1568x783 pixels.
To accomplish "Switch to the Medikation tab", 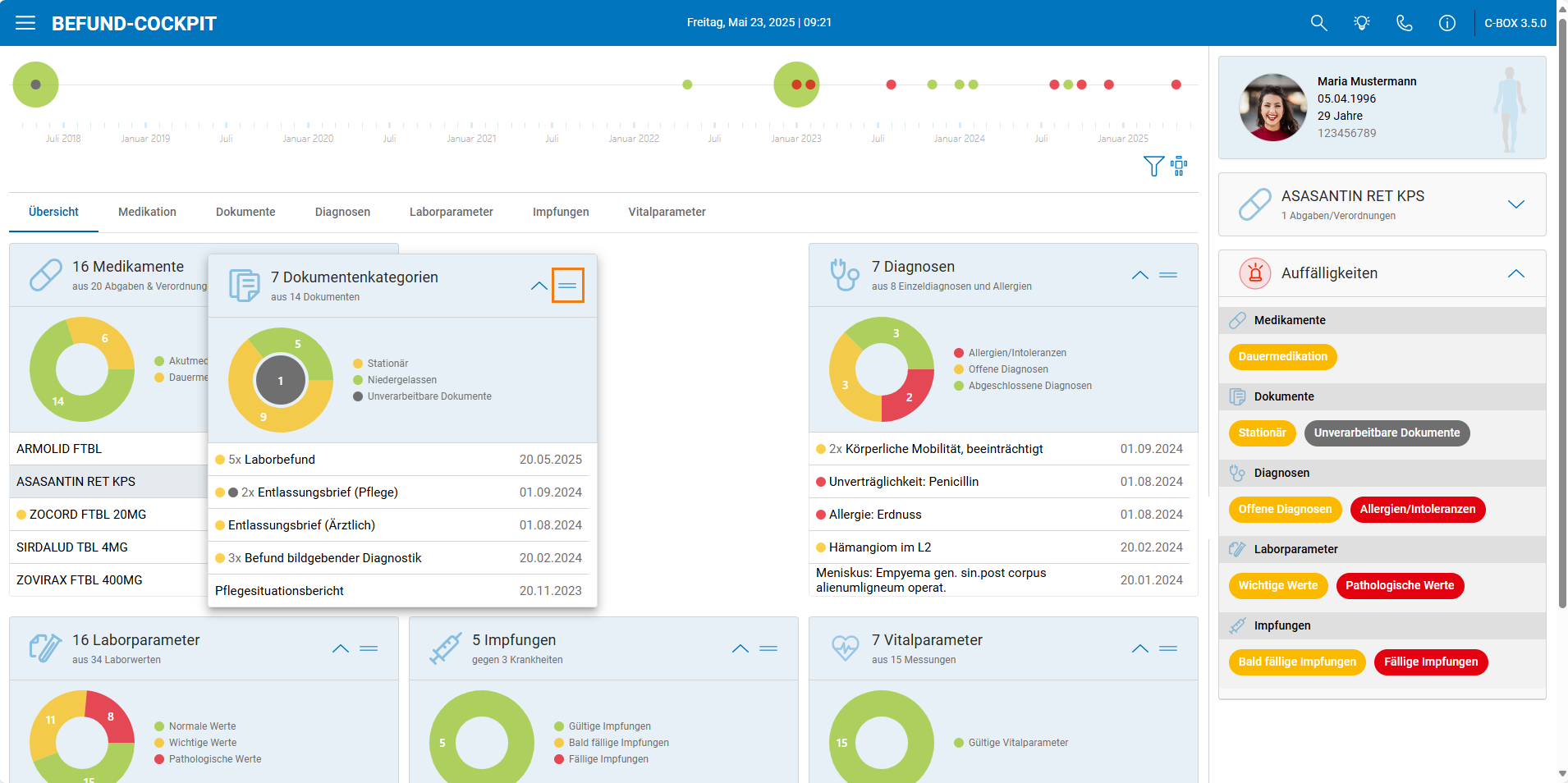I will point(147,212).
